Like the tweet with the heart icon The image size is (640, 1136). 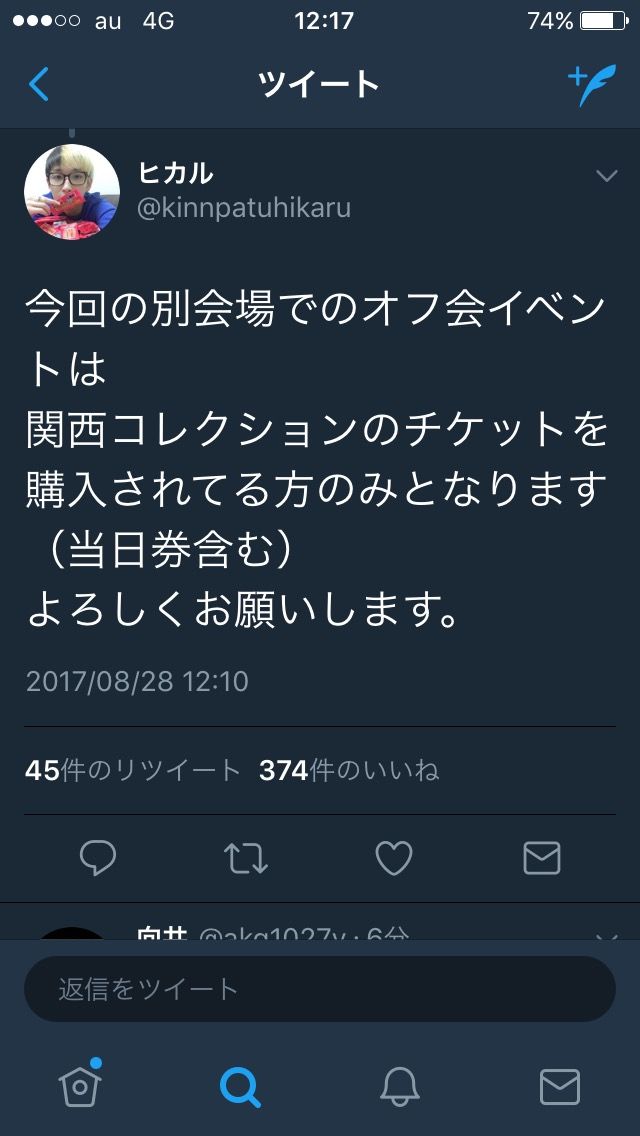pyautogui.click(x=394, y=859)
